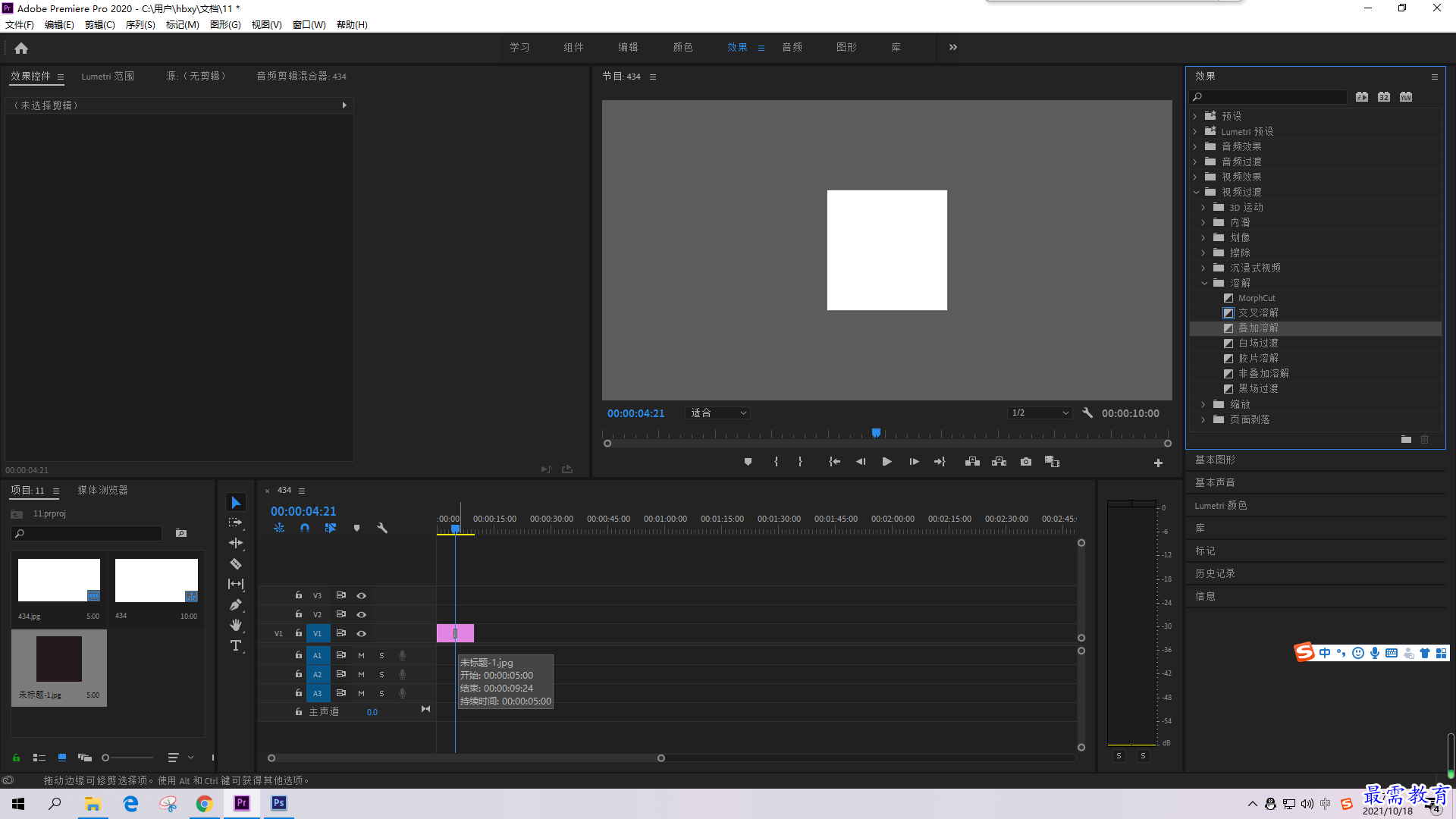This screenshot has height=819, width=1456.
Task: Click Mark In button
Action: (x=776, y=461)
